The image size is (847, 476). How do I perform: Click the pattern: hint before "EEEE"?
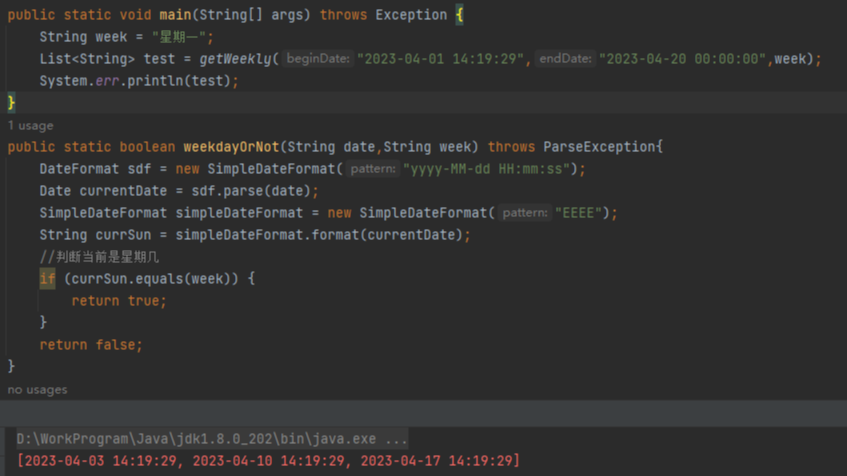point(525,212)
